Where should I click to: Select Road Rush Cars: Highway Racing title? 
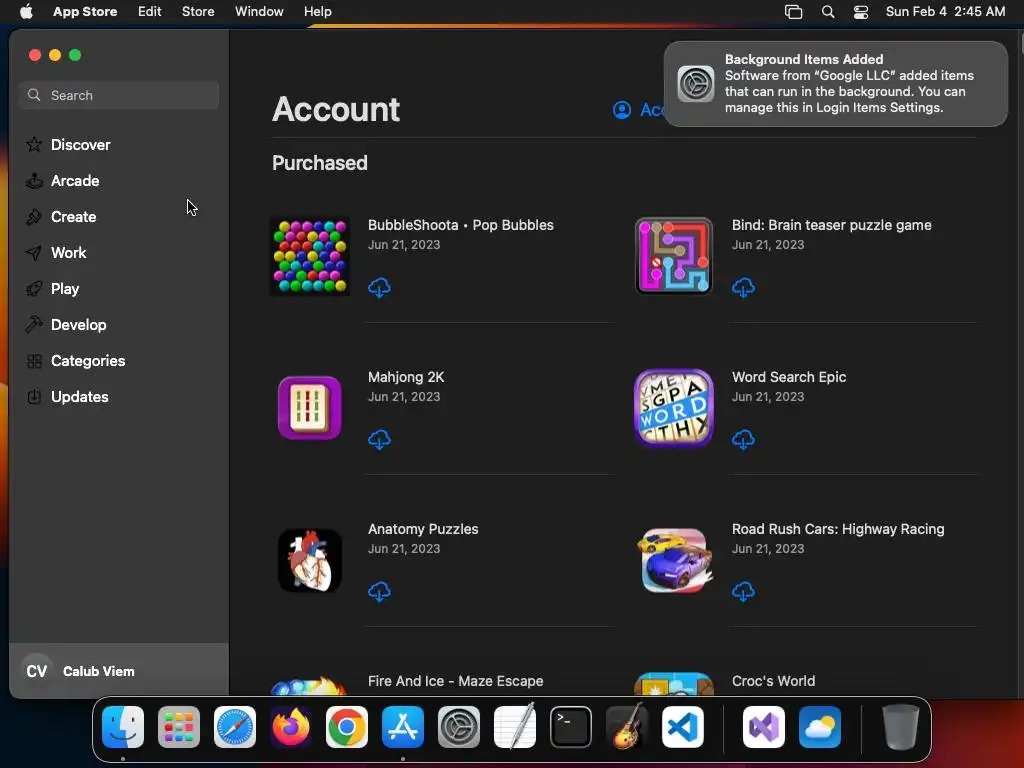click(838, 529)
